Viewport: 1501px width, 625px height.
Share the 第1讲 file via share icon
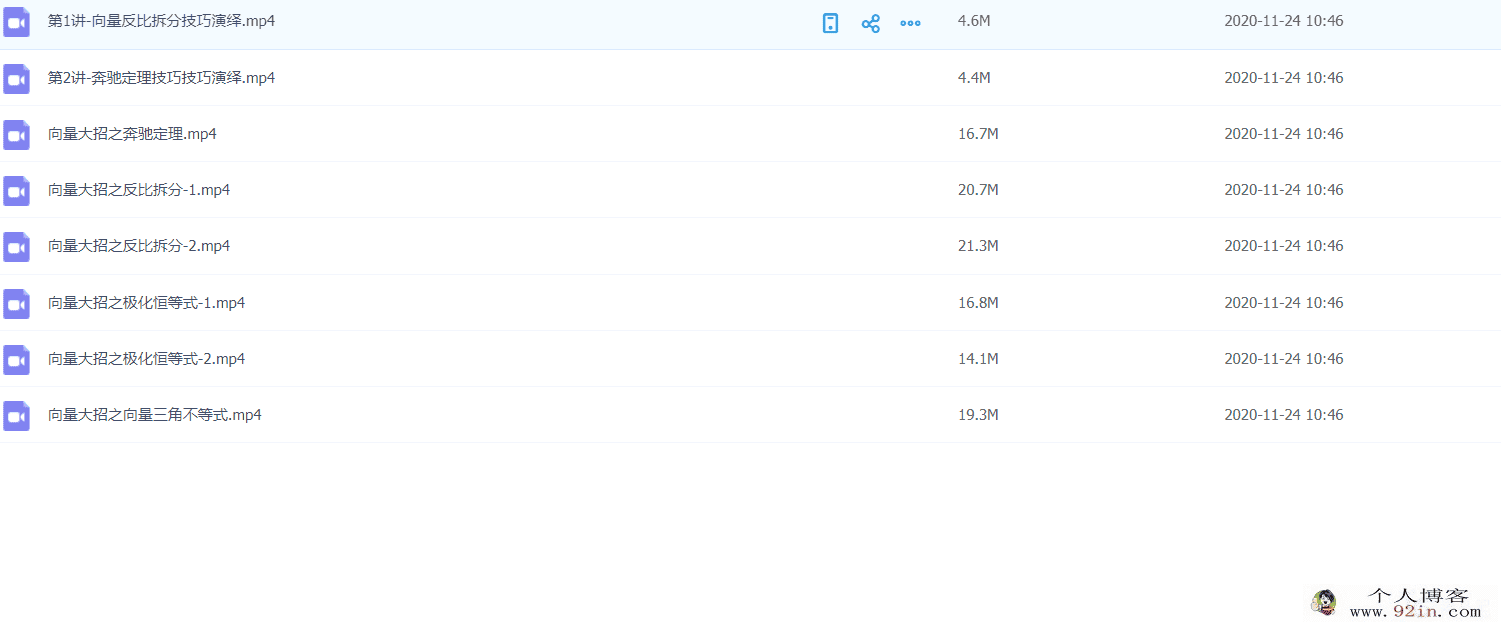870,23
